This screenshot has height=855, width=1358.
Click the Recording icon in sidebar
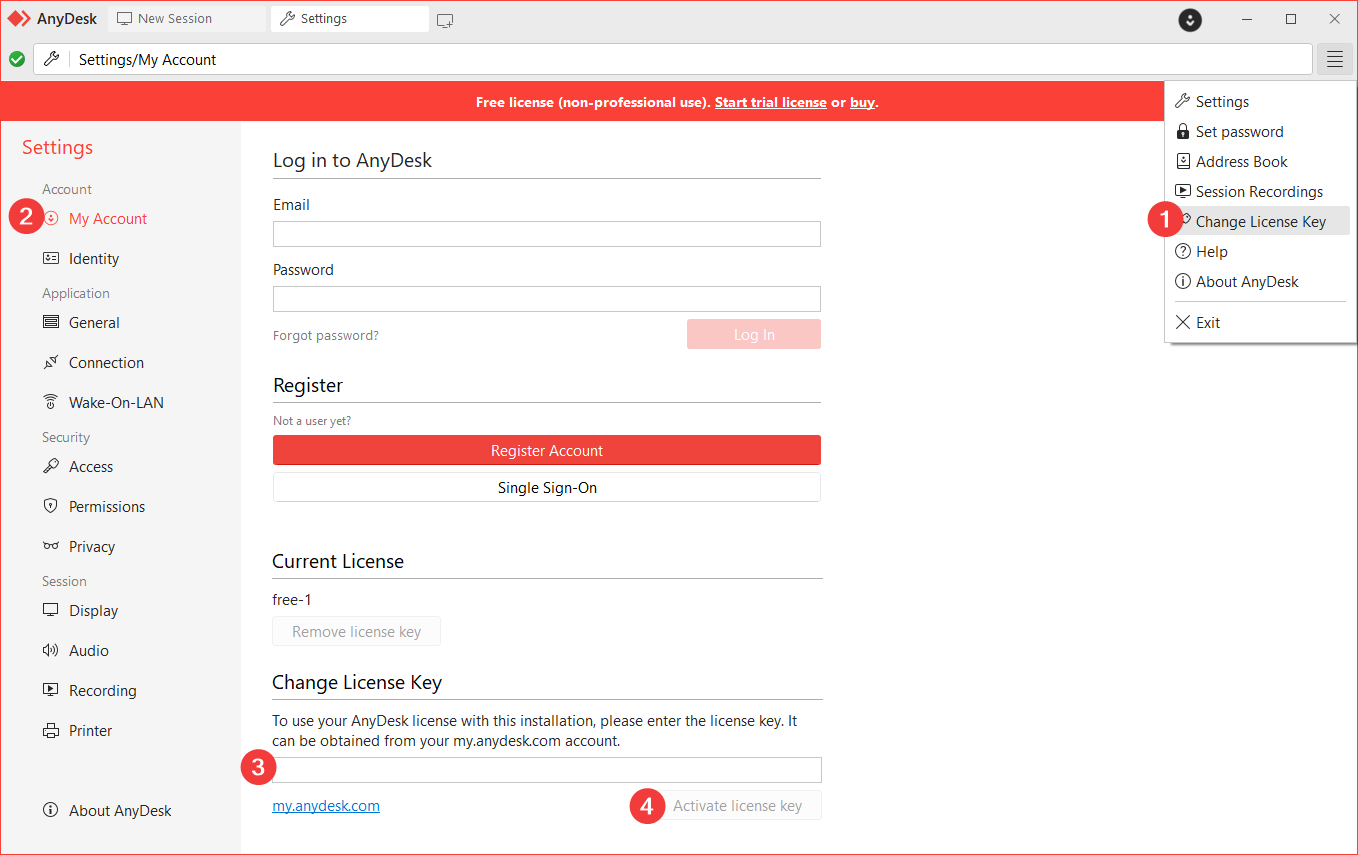click(51, 690)
